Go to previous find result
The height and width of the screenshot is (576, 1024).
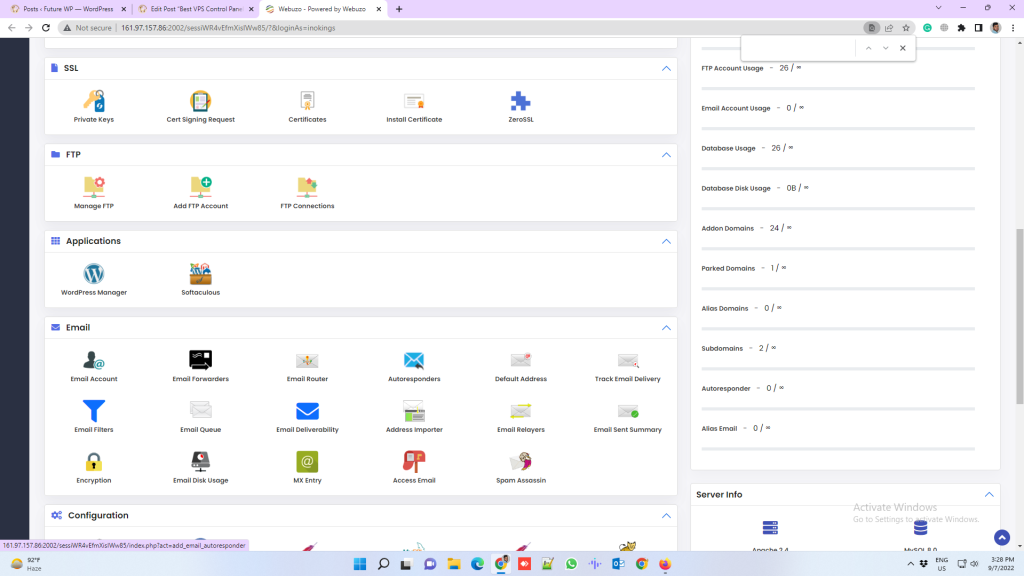coord(869,48)
